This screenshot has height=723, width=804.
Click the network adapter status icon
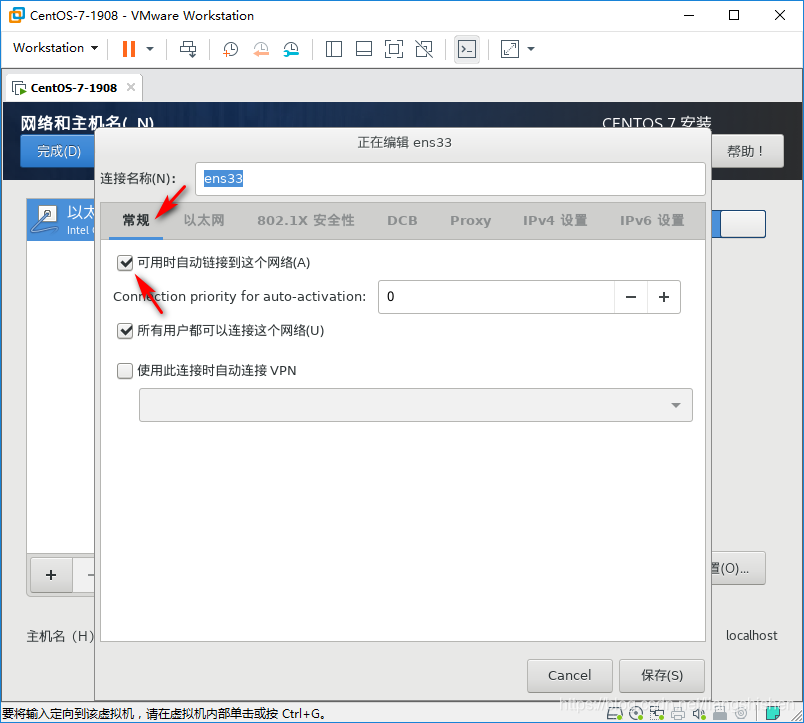coord(658,714)
